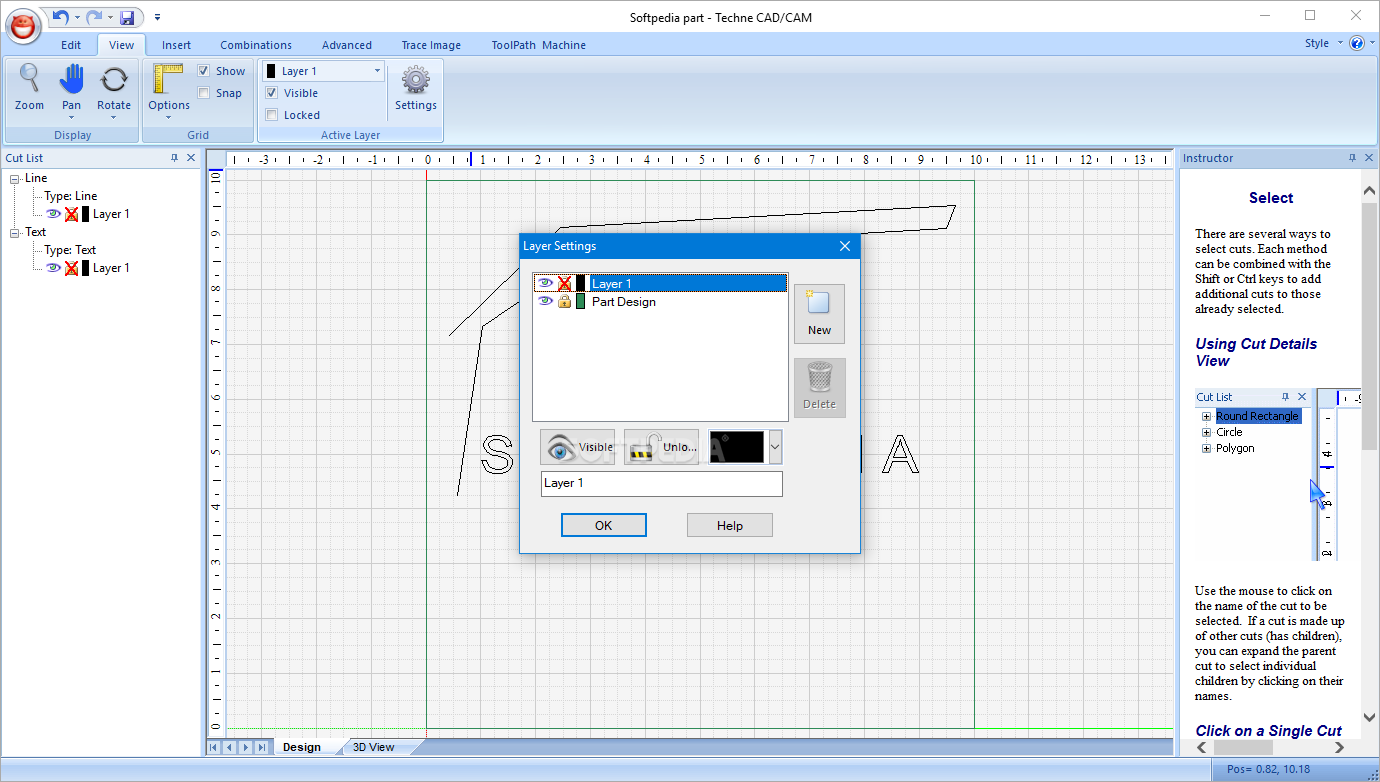This screenshot has height=782, width=1380.
Task: Click the layer name input field
Action: (661, 483)
